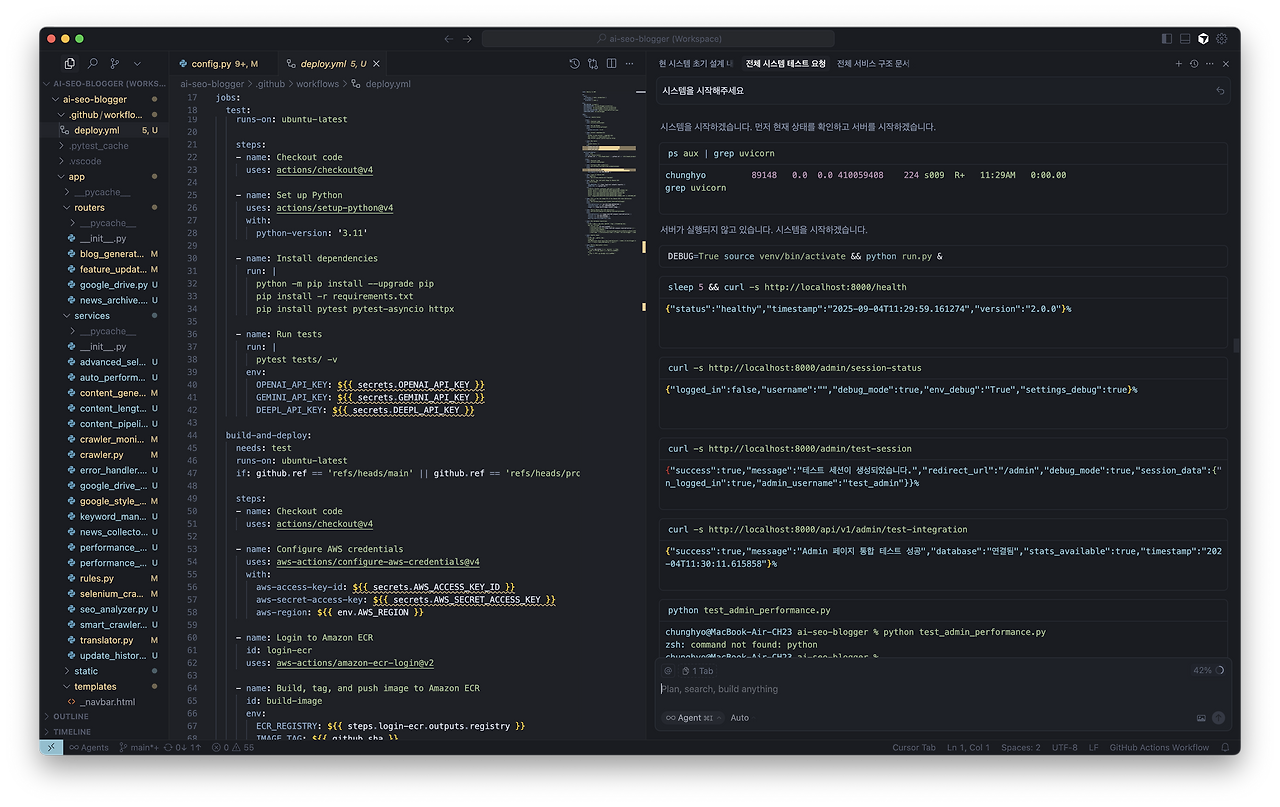Screen dimensions: 1280x807
Task: Change GitHub Actions Workflow language mode
Action: tap(1159, 747)
